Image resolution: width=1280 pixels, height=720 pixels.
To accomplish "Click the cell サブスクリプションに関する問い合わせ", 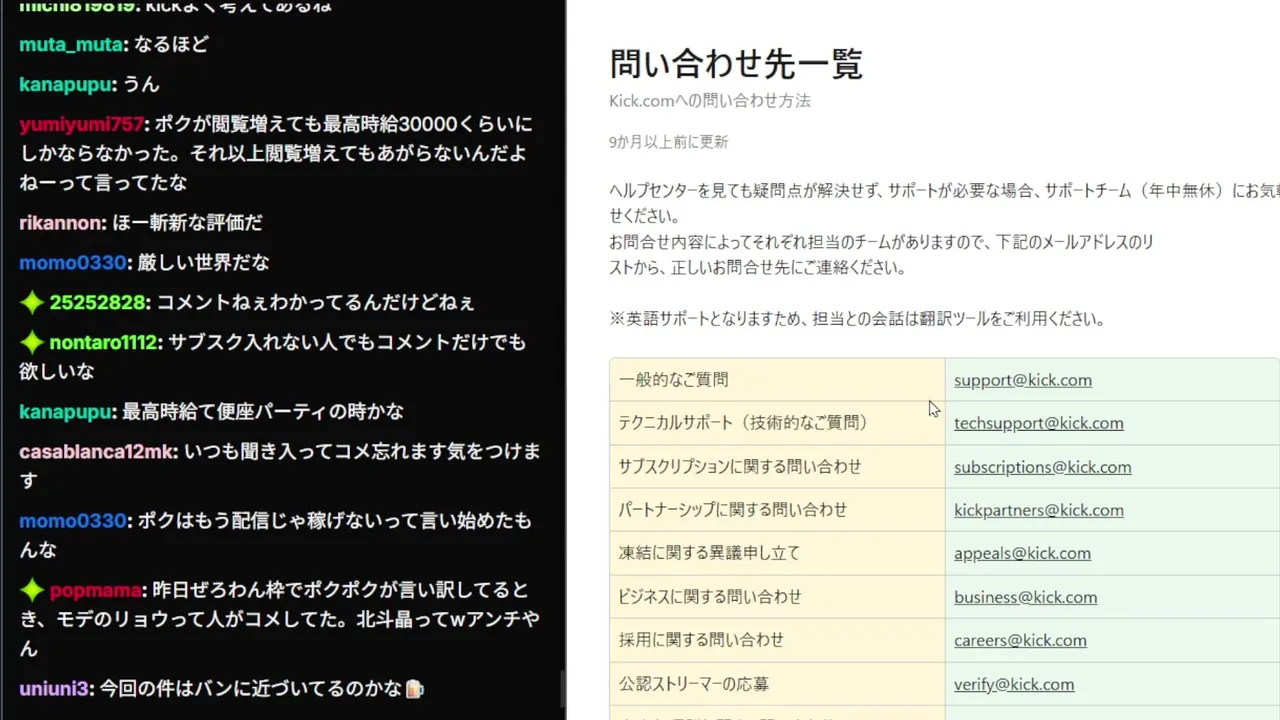I will (777, 467).
